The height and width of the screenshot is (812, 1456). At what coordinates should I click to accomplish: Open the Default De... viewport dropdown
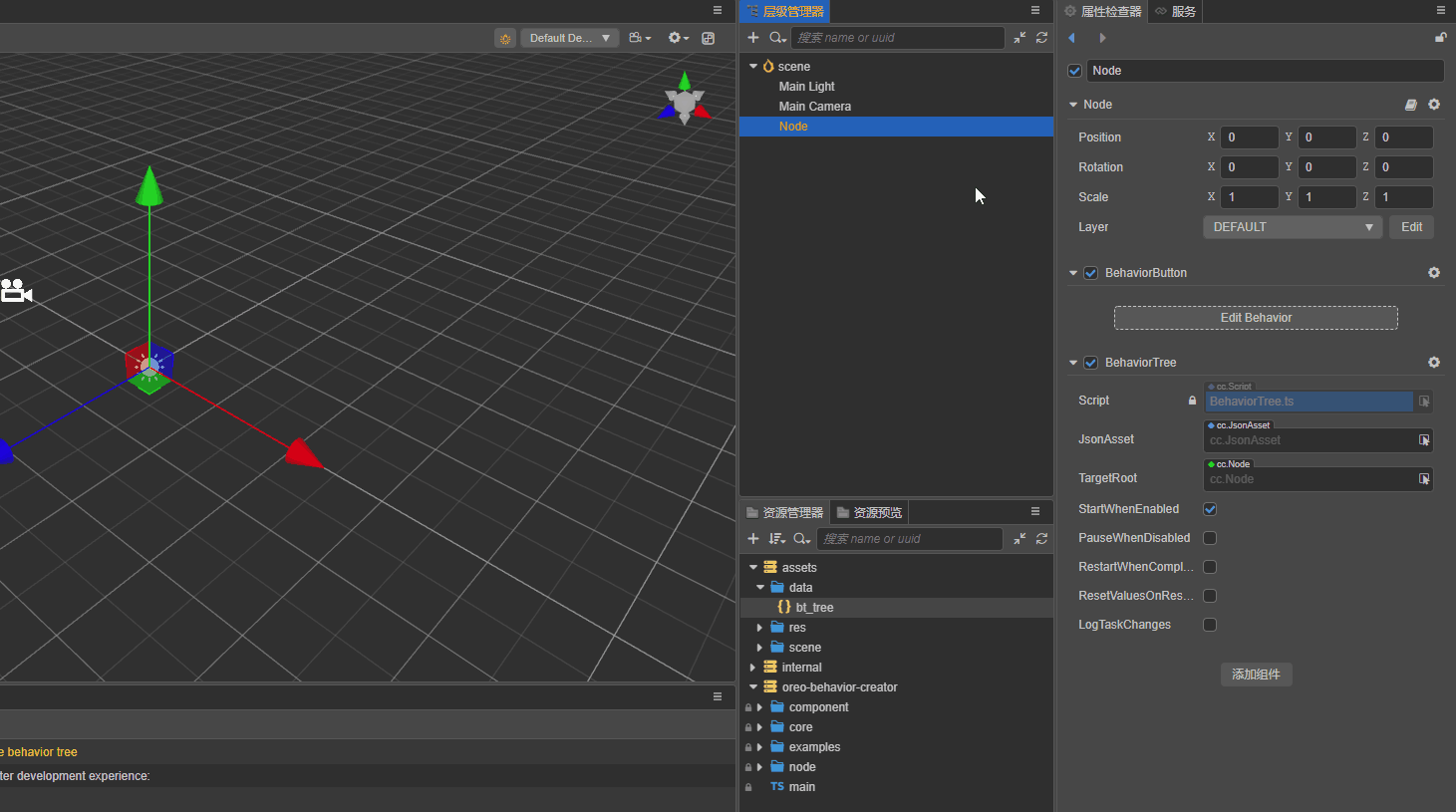569,38
